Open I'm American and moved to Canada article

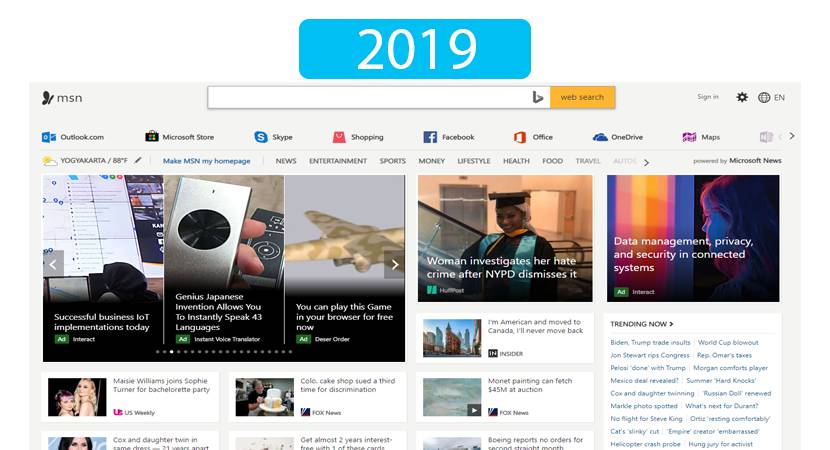[535, 326]
